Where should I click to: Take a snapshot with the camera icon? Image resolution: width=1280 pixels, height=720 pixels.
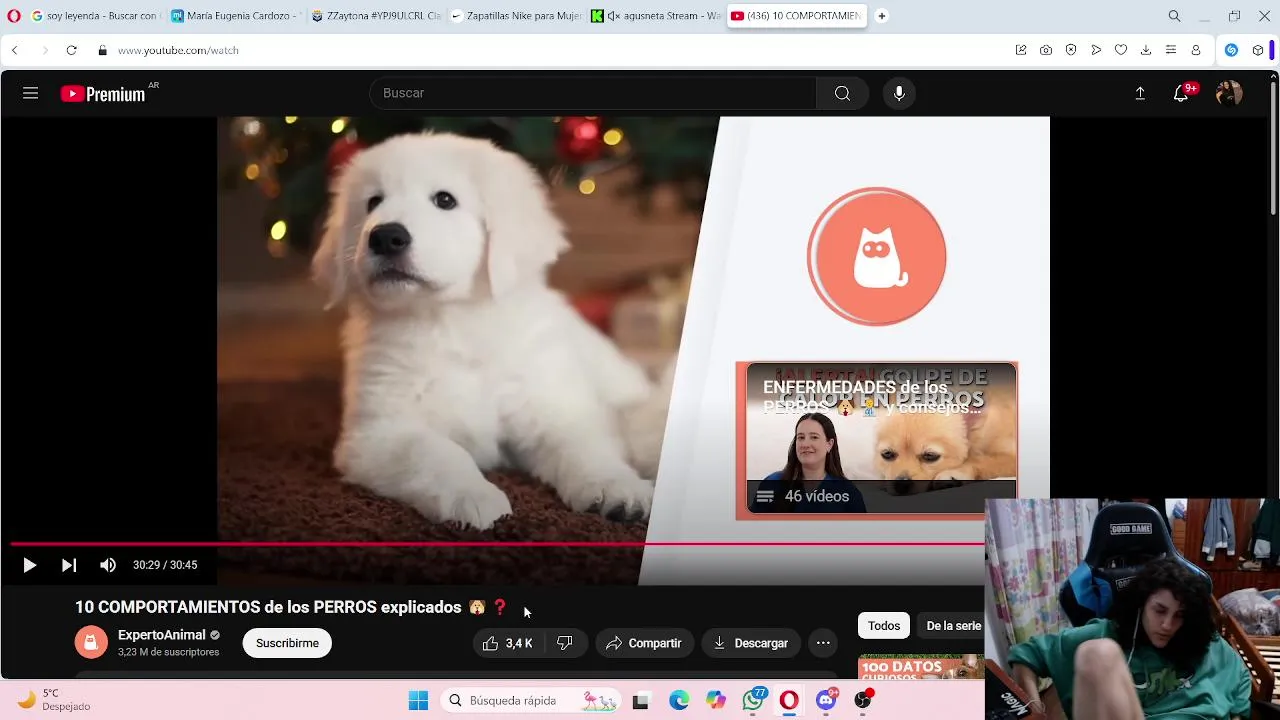point(1045,50)
